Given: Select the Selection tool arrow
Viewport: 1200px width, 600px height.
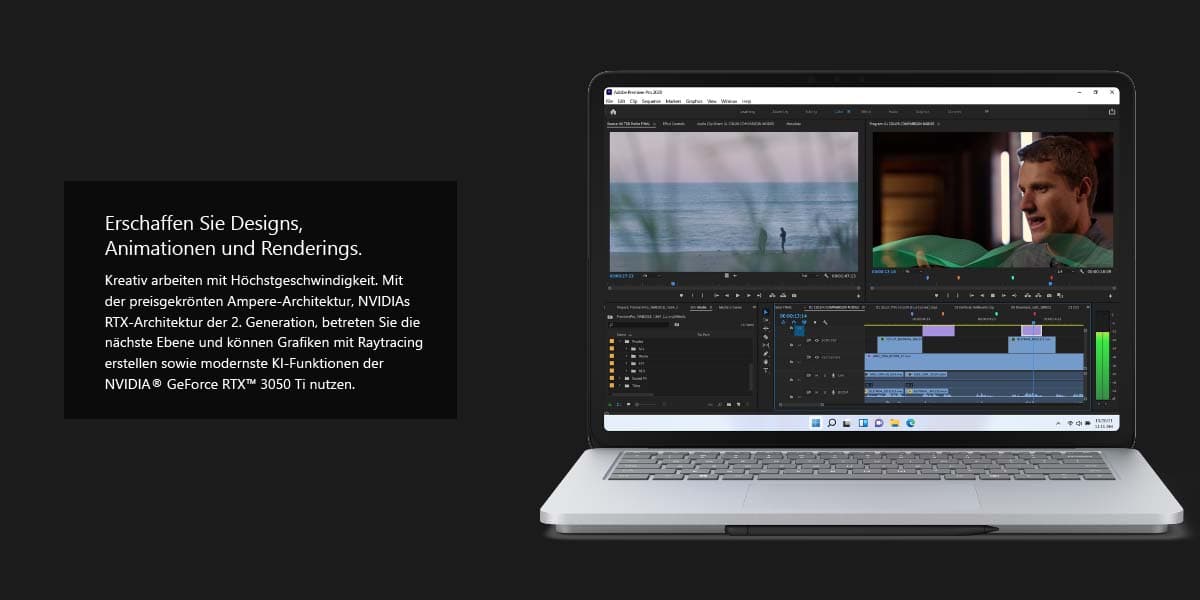Looking at the screenshot, I should pos(766,312).
